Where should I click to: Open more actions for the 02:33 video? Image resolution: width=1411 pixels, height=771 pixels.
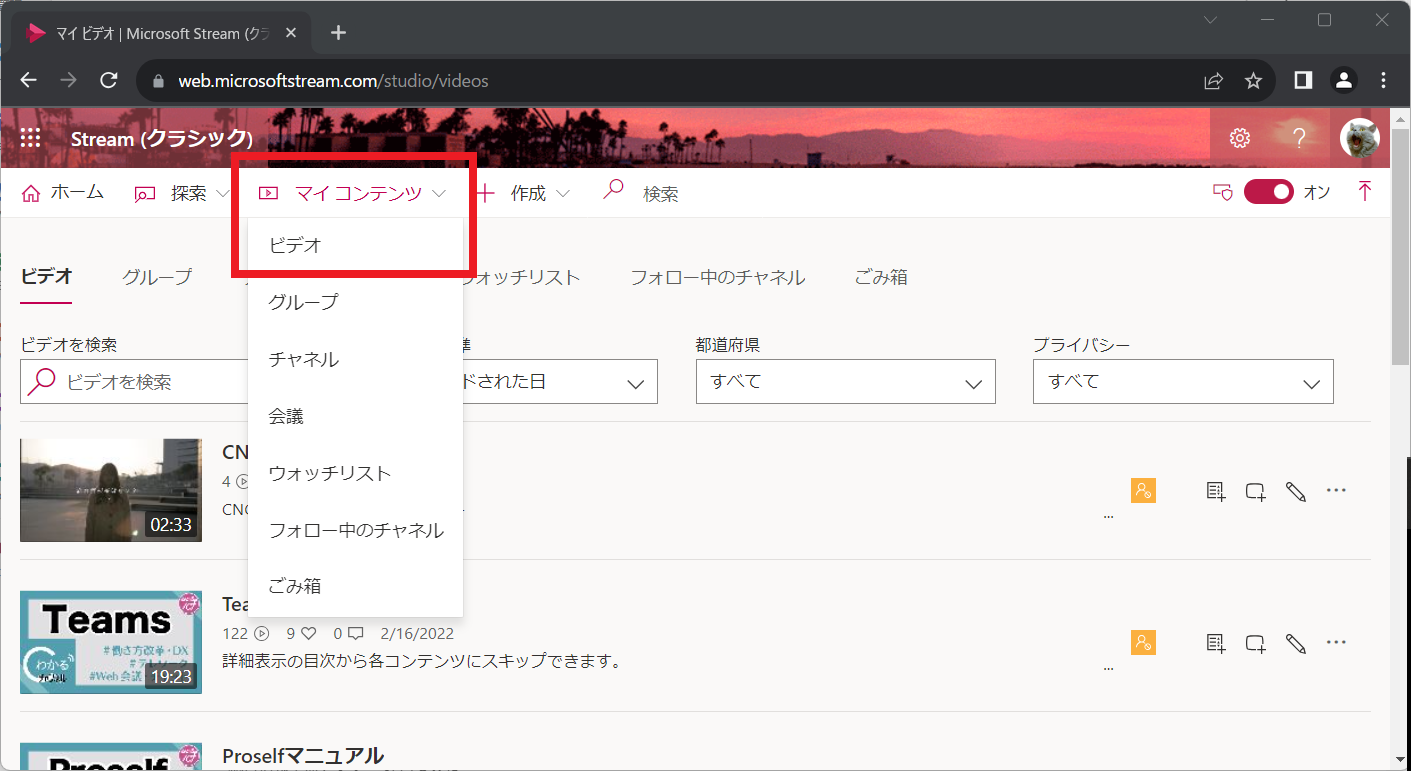coord(1336,490)
